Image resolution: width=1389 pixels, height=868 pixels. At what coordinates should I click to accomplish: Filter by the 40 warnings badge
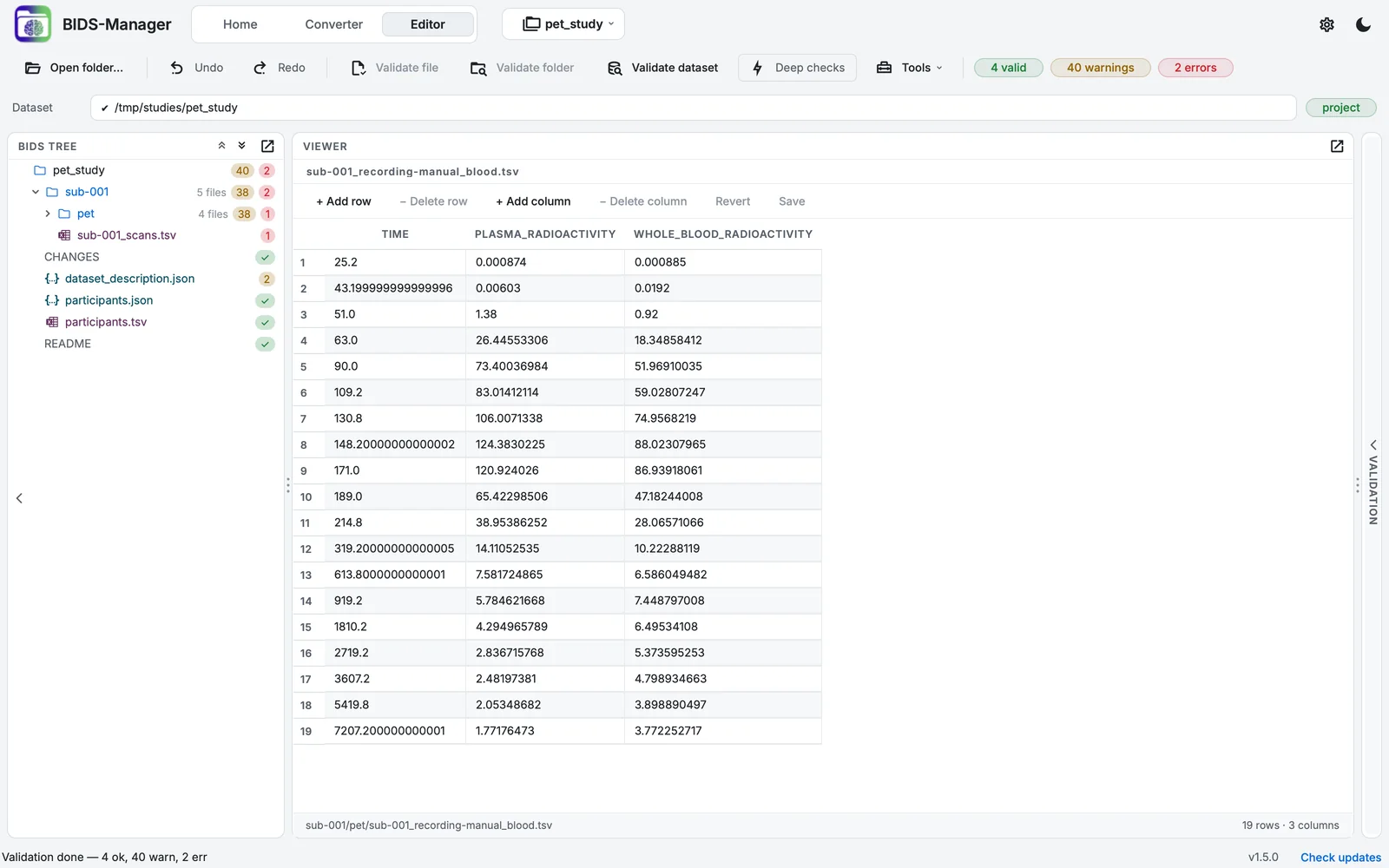pyautogui.click(x=1101, y=68)
